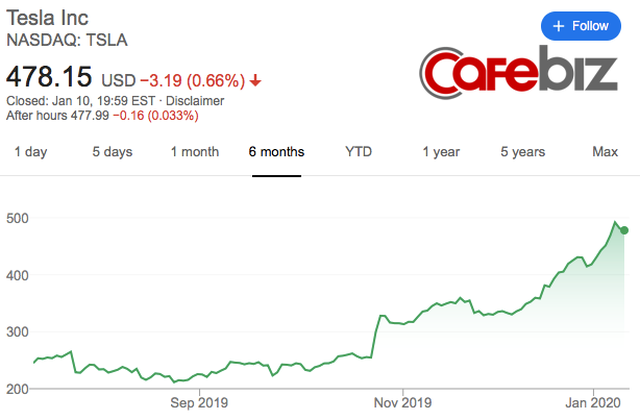Select the Max range tab
This screenshot has width=640, height=420.
click(x=605, y=152)
